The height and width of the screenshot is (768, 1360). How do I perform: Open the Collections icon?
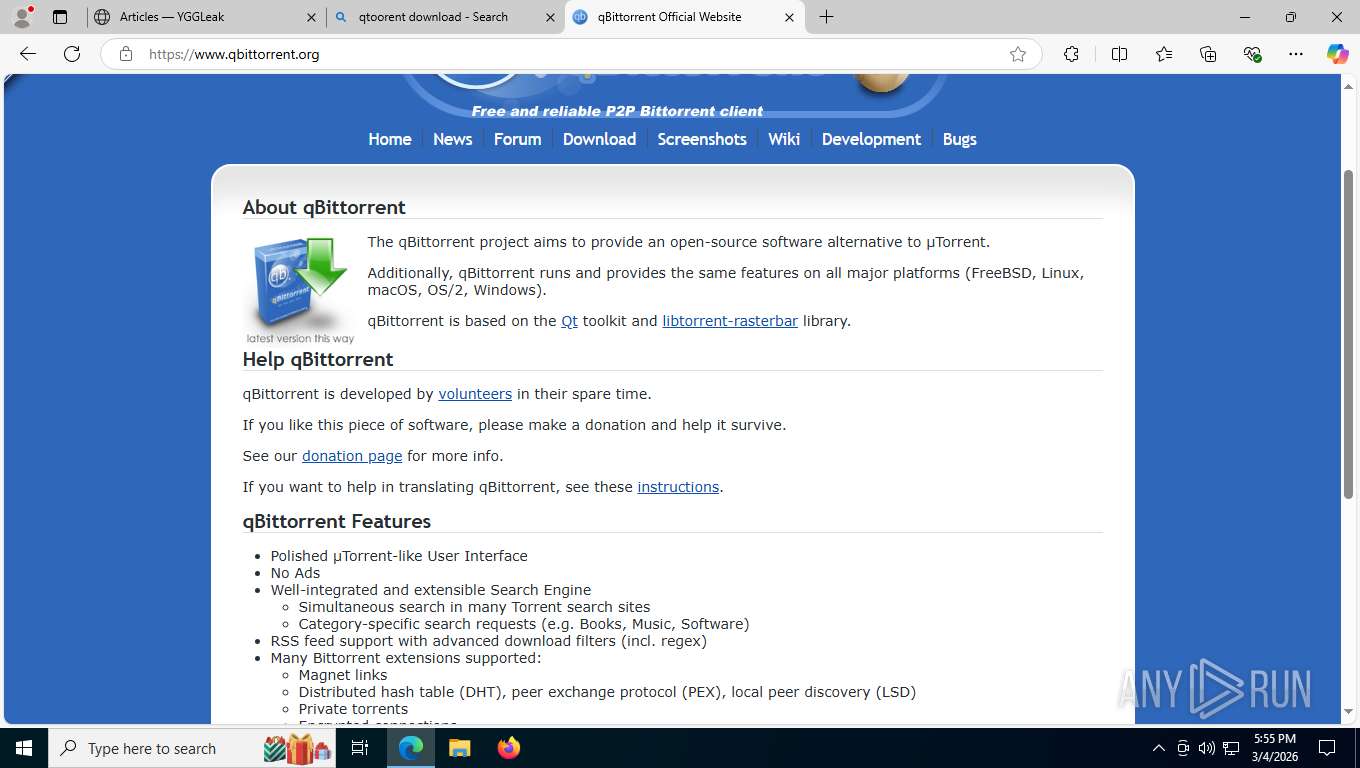tap(1208, 54)
